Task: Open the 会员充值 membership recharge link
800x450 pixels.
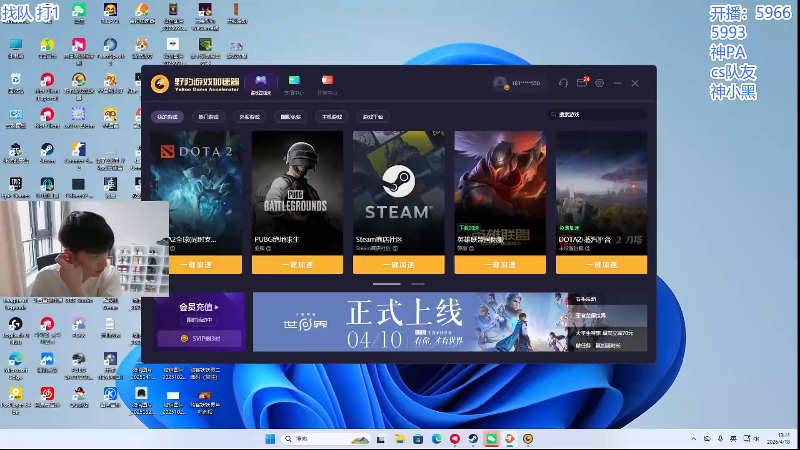Action: pyautogui.click(x=199, y=307)
